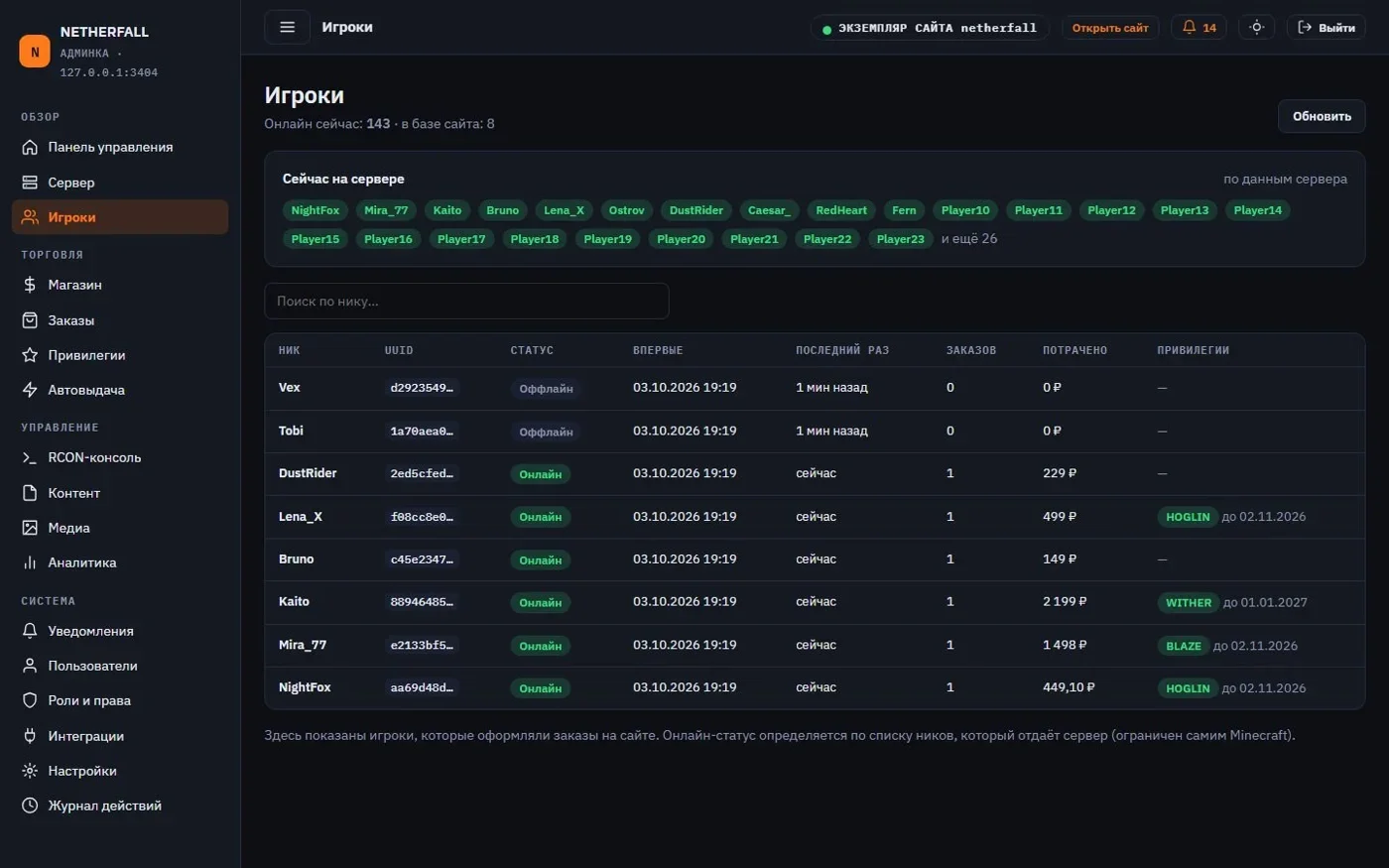Click UUID aa69d48d… for NightFox
Viewport: 1389px width, 868px height.
(x=422, y=688)
